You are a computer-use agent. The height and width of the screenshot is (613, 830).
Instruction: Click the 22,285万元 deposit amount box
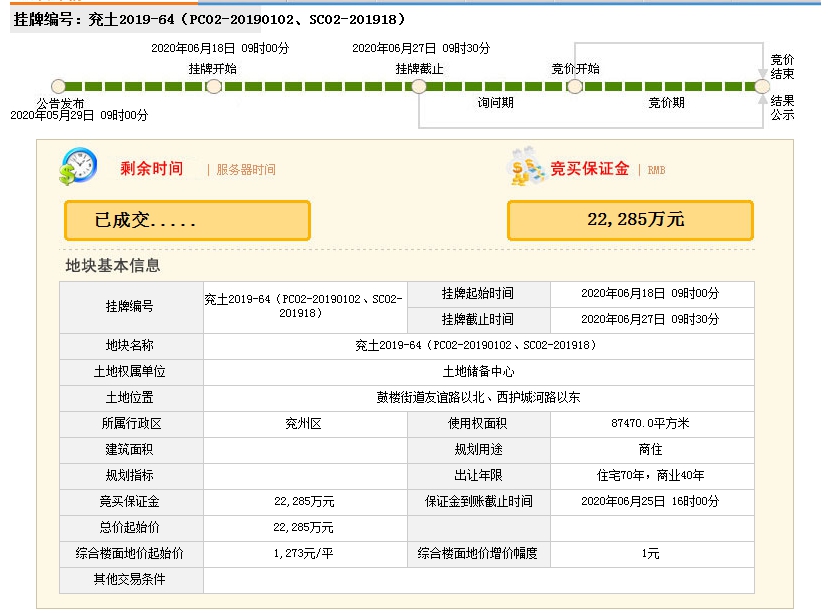coord(629,220)
